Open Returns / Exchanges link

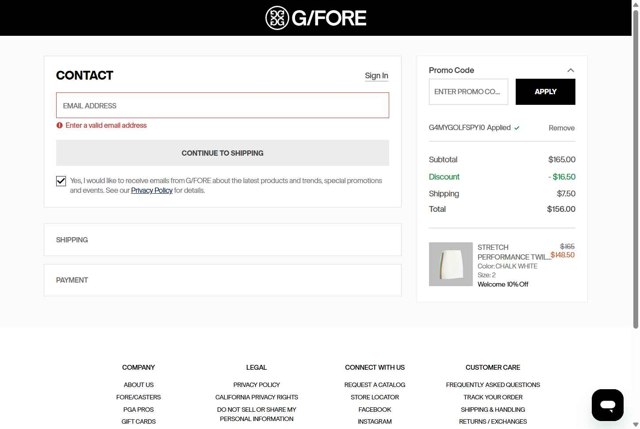click(x=493, y=421)
